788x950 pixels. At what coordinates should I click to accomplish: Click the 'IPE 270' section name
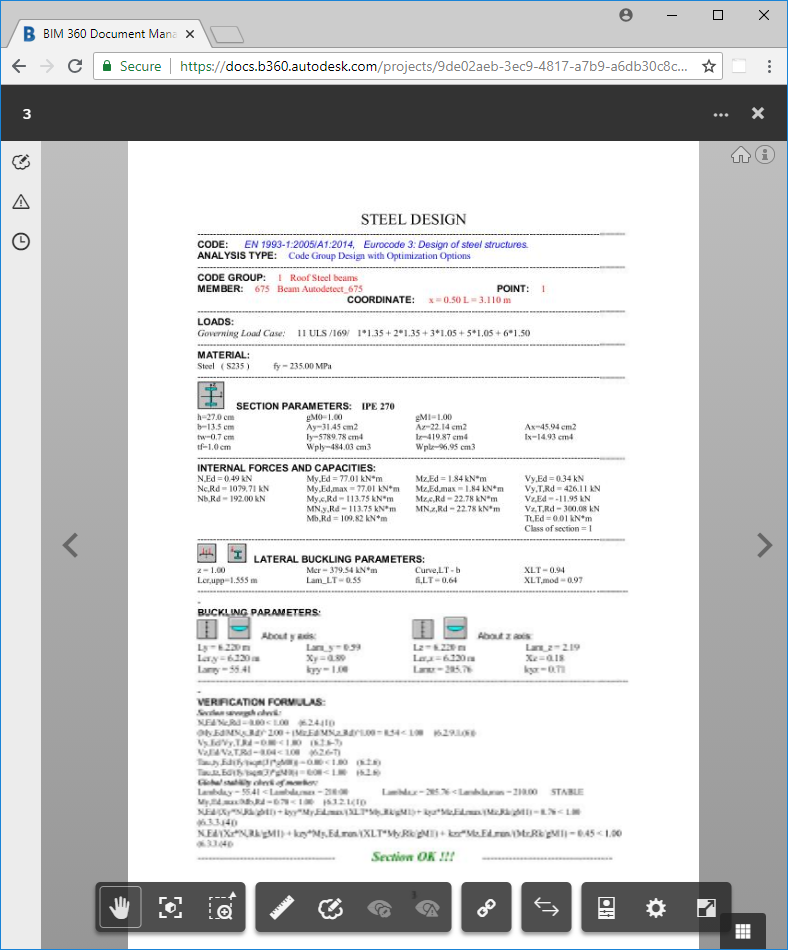378,406
